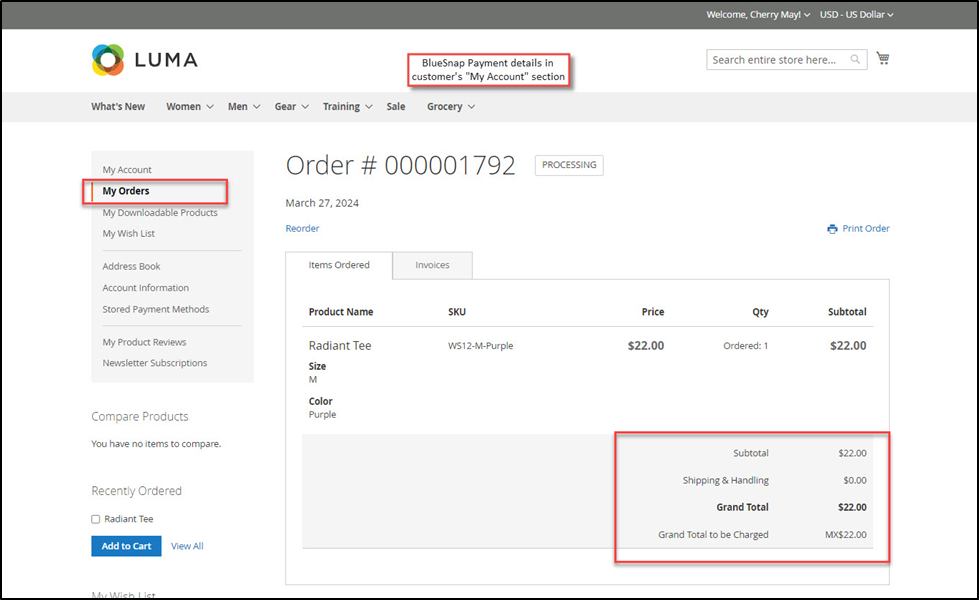
Task: Open My Wish List sidebar link
Action: tap(129, 234)
